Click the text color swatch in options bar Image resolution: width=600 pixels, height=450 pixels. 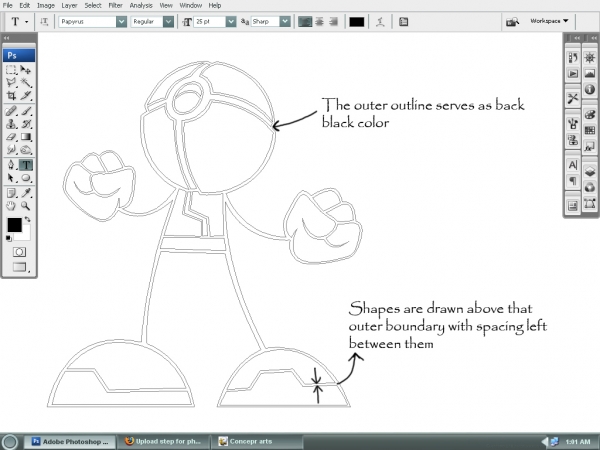coord(357,22)
